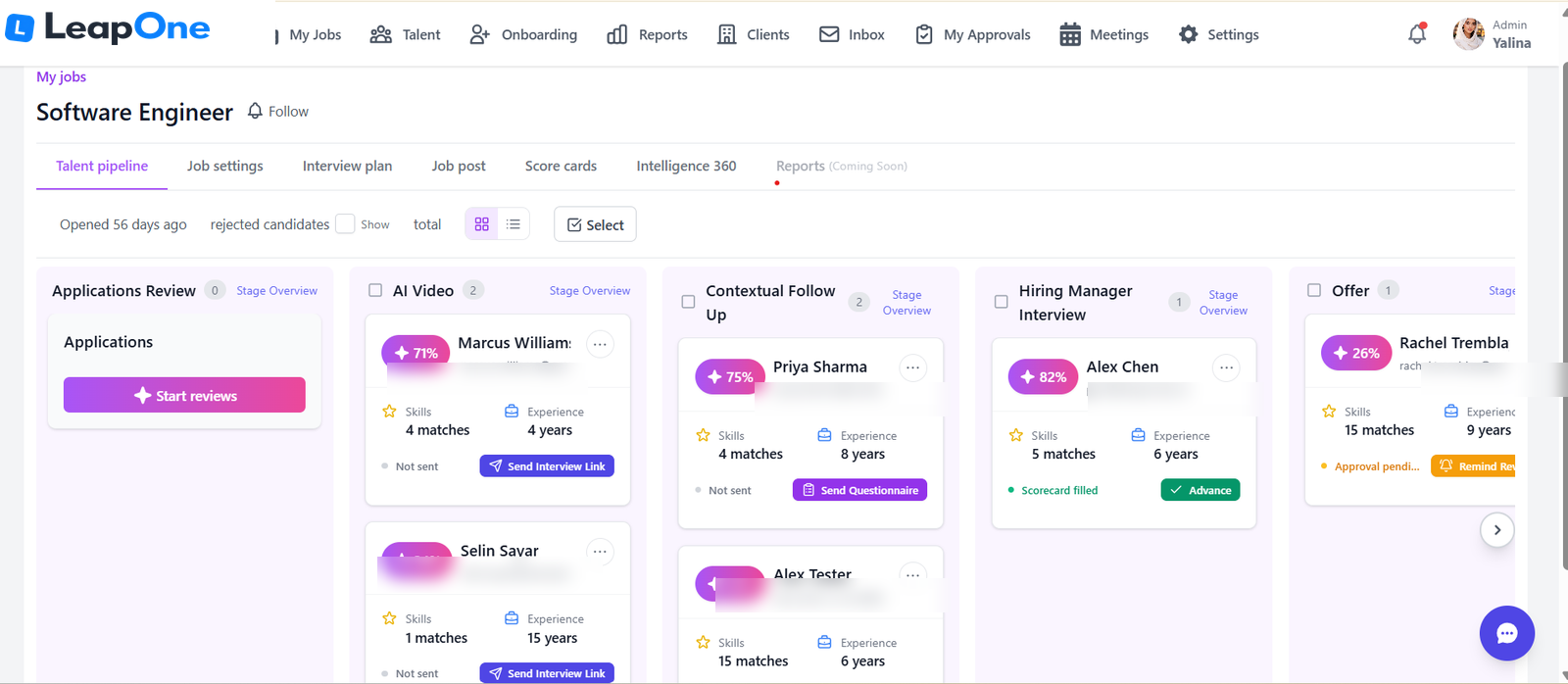Open Meetings from the top navigation
This screenshot has width=1568, height=684.
point(1103,34)
